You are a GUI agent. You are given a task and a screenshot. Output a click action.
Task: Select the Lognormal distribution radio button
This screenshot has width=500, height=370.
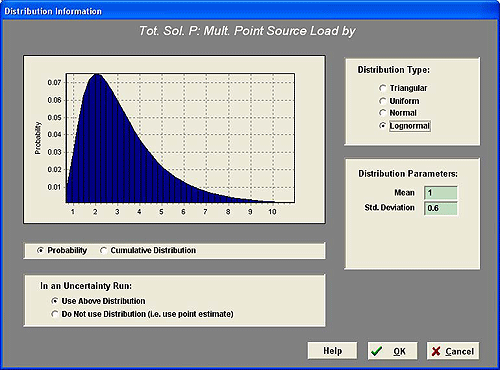[x=383, y=126]
